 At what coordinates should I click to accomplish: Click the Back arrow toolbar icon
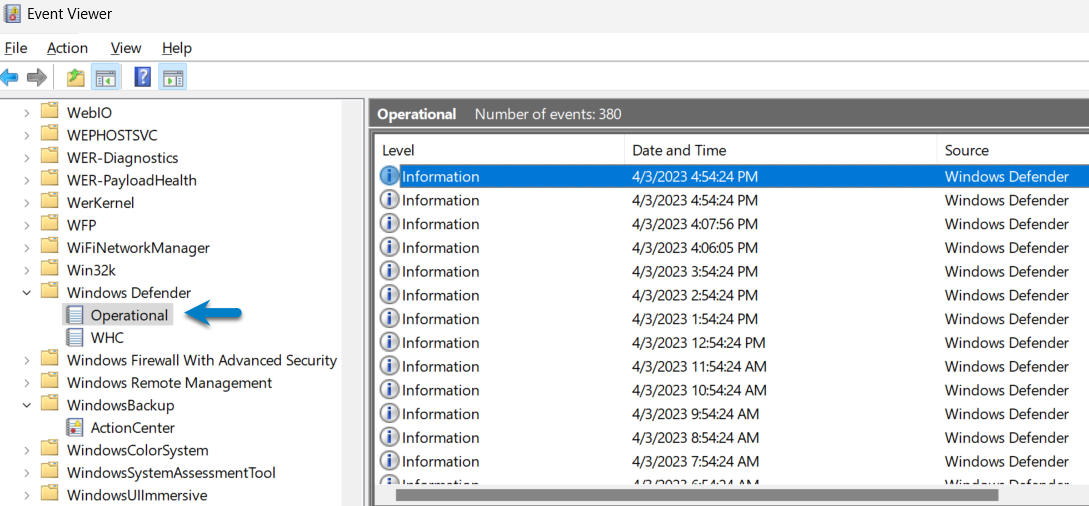8,77
